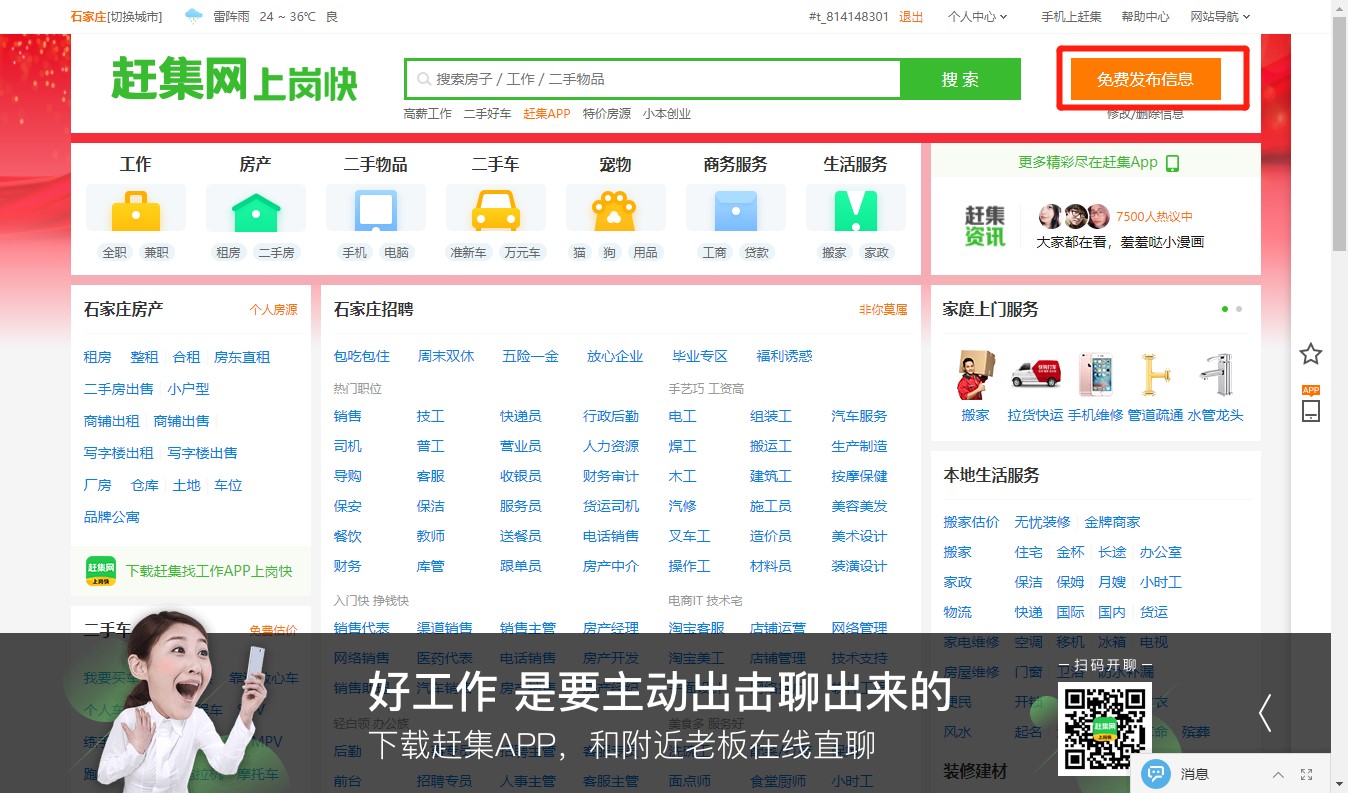Screen dimensions: 1348x793
Task: Click the 消息 chat bubble icon
Action: [1155, 773]
